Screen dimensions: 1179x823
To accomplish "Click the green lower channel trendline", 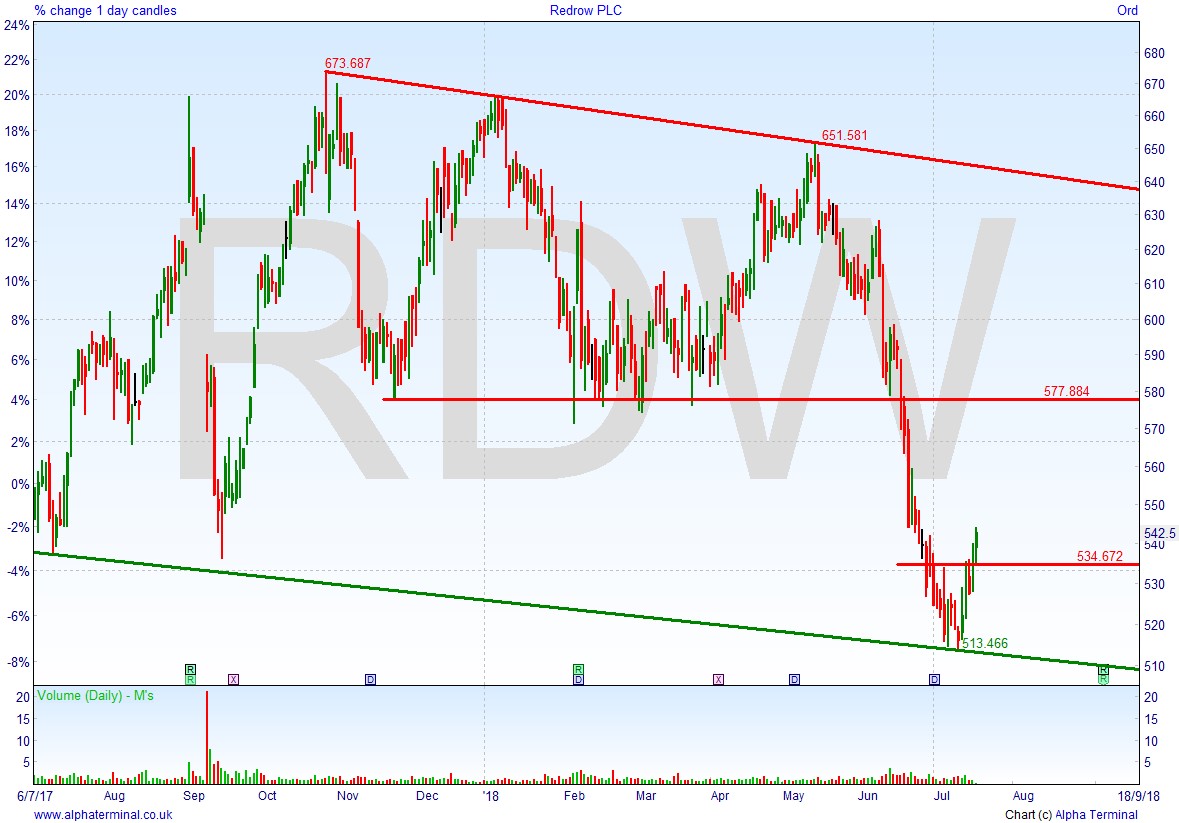I will [586, 610].
